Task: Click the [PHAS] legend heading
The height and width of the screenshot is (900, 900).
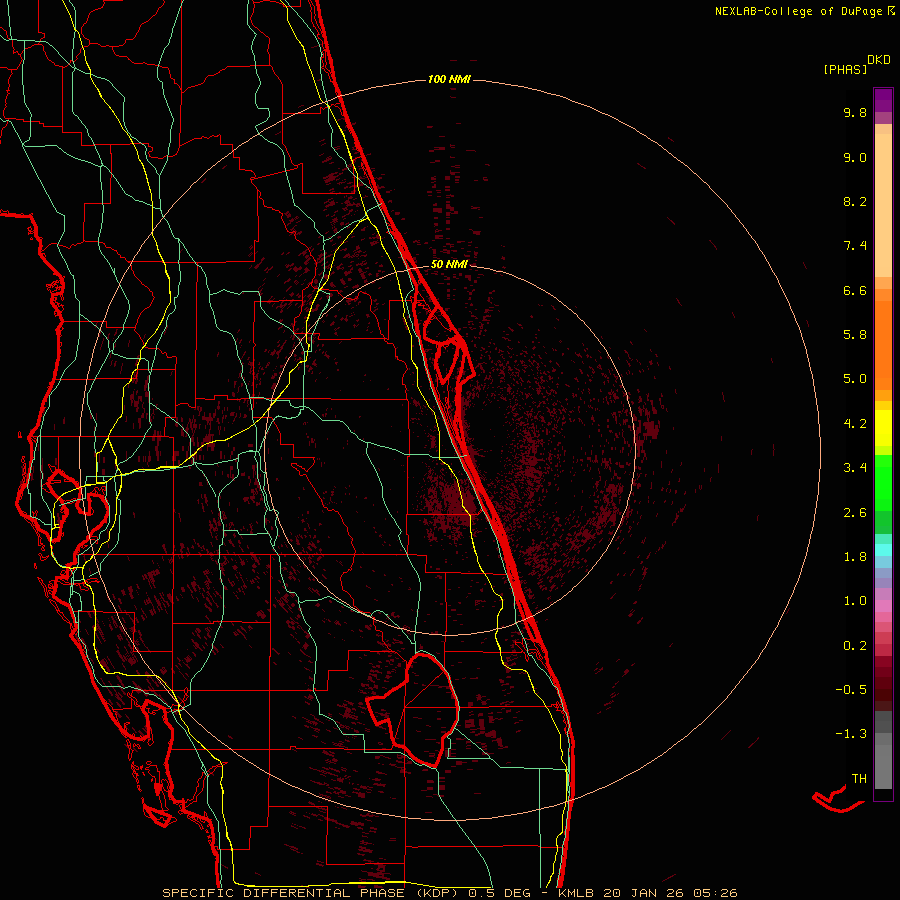Action: coord(844,69)
